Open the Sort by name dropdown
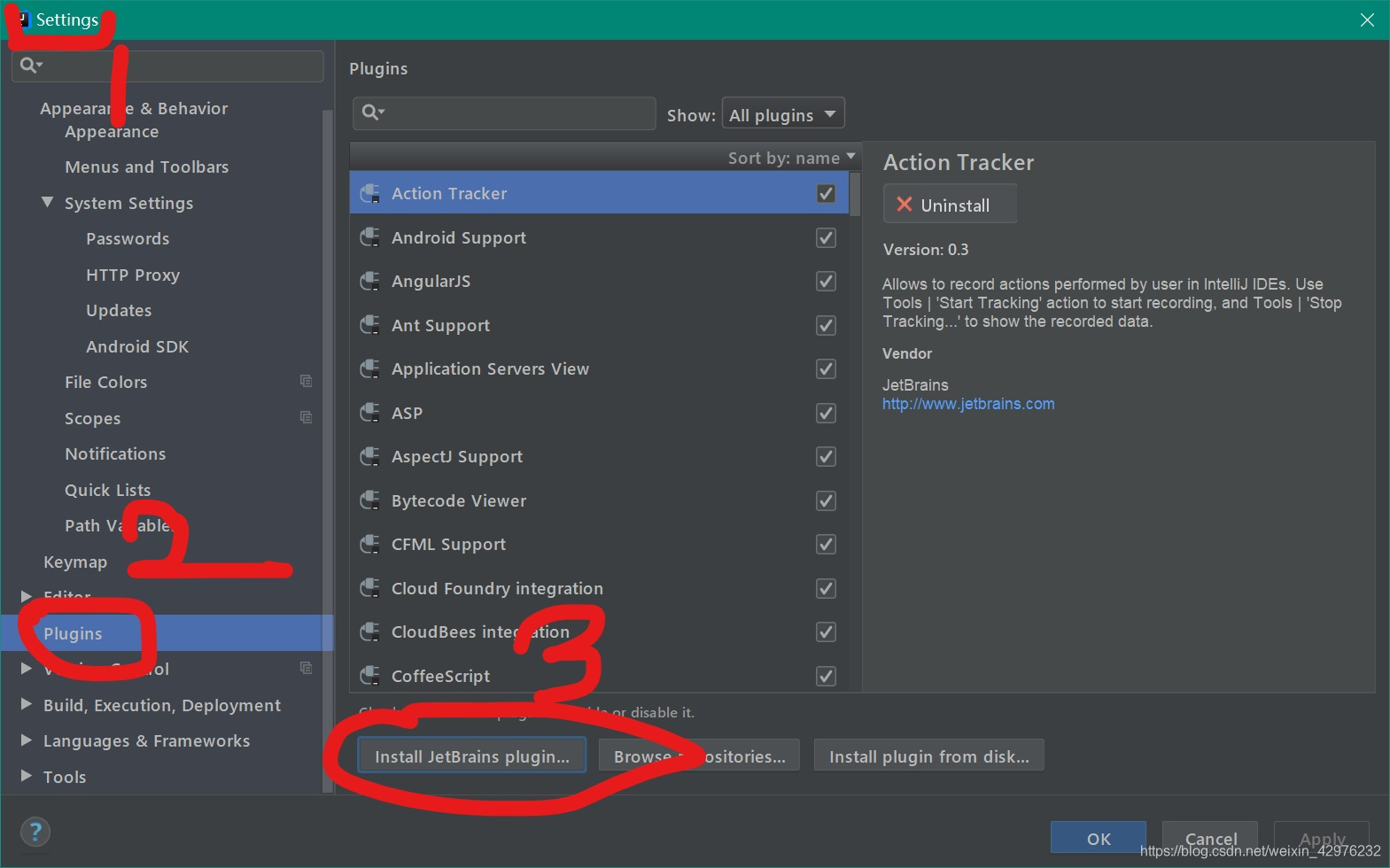 tap(792, 158)
